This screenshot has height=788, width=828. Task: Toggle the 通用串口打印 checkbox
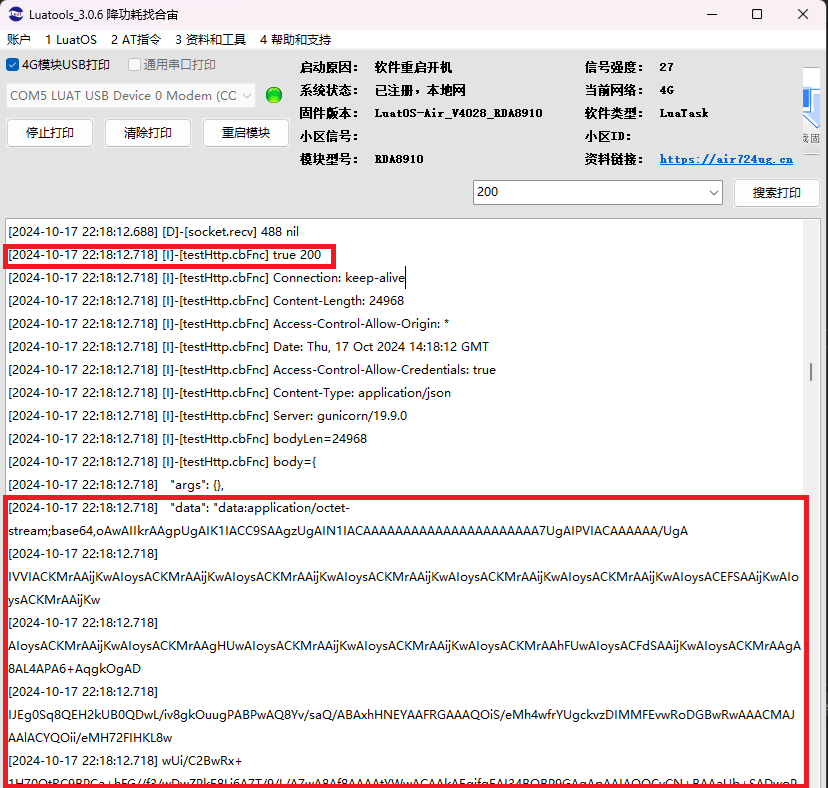pyautogui.click(x=134, y=65)
